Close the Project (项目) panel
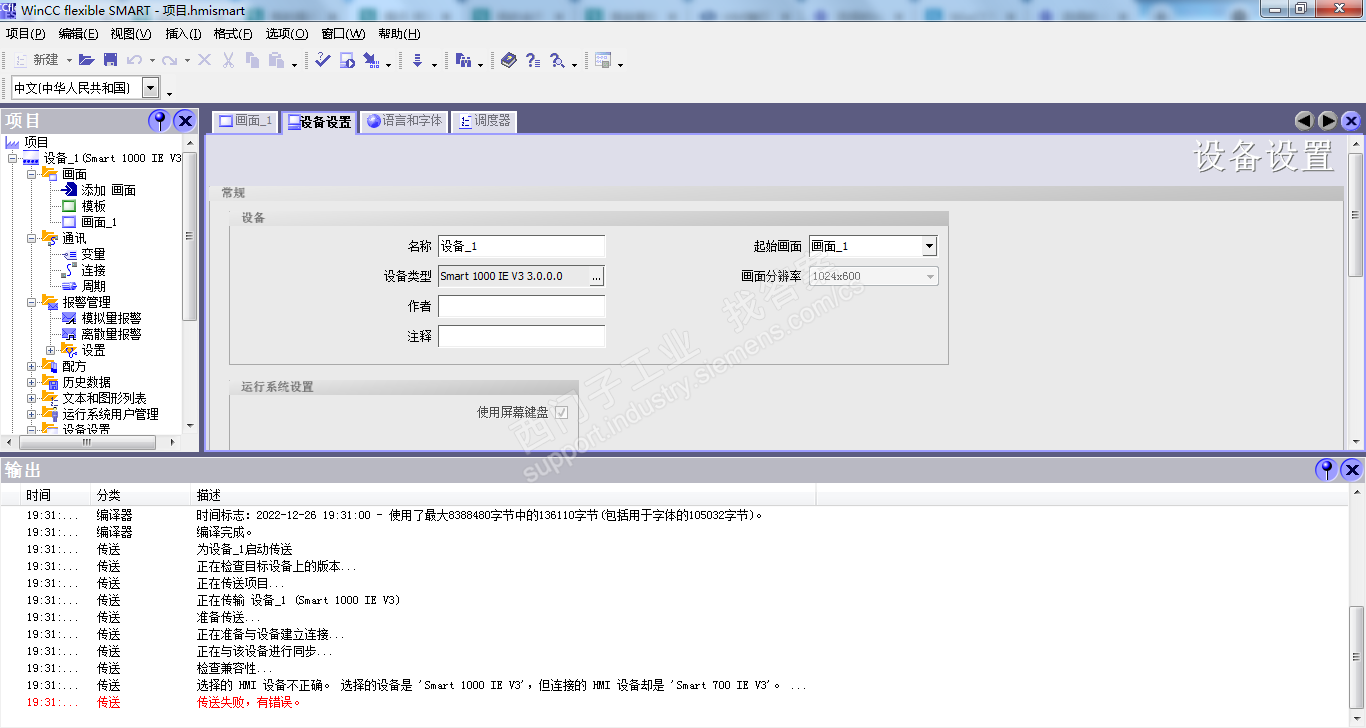1366x728 pixels. coord(185,121)
